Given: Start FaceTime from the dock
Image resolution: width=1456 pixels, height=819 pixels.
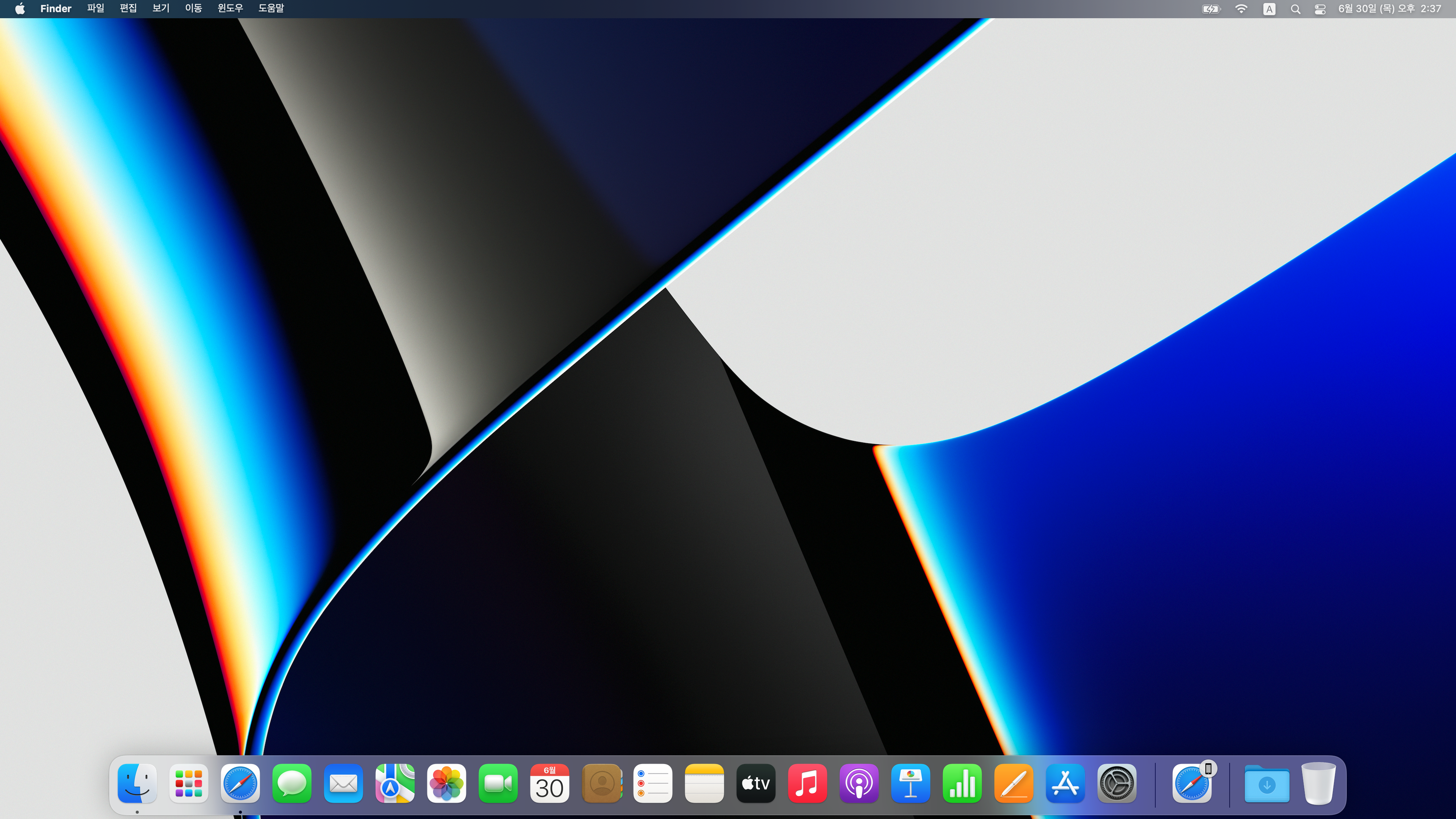Looking at the screenshot, I should pyautogui.click(x=498, y=783).
